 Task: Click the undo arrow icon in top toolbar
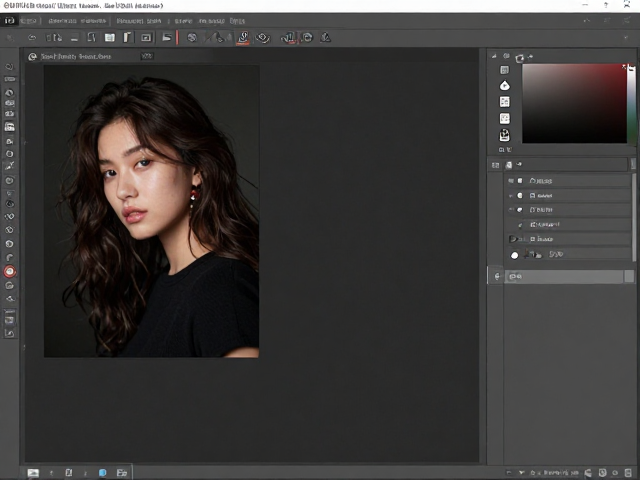click(32, 38)
